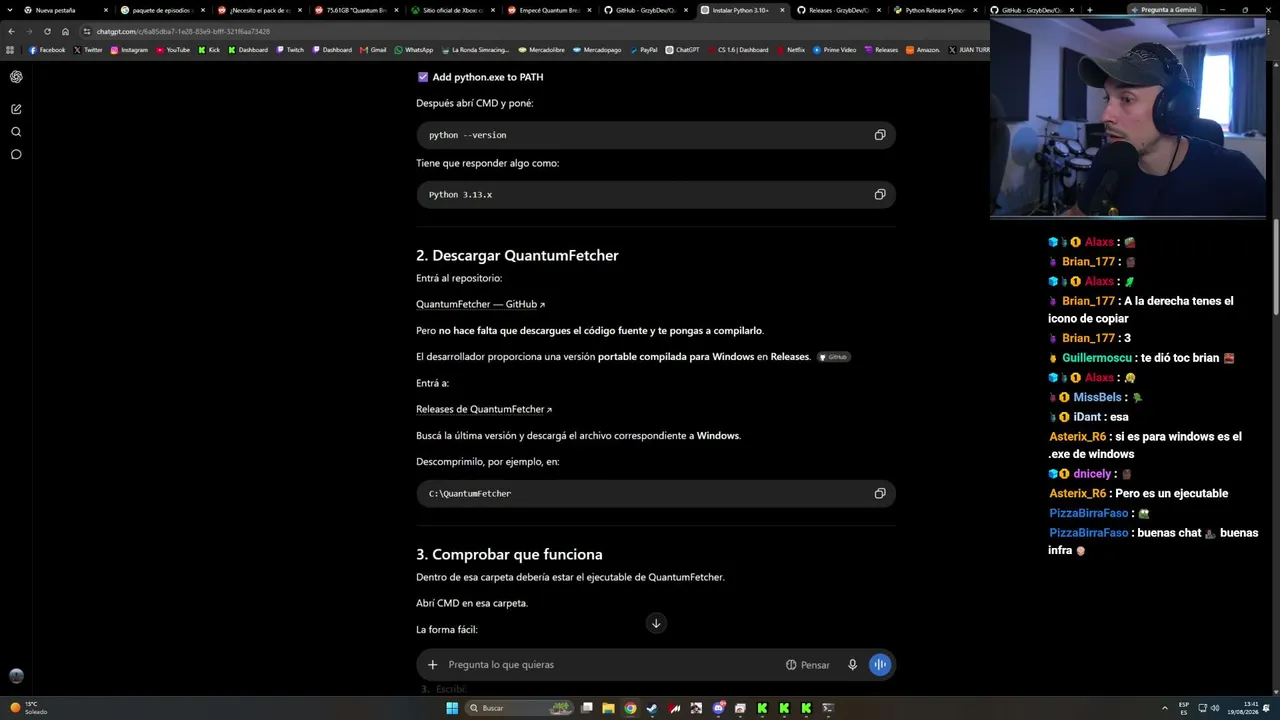
Task: Open the Instagram bookmark
Action: coord(129,50)
